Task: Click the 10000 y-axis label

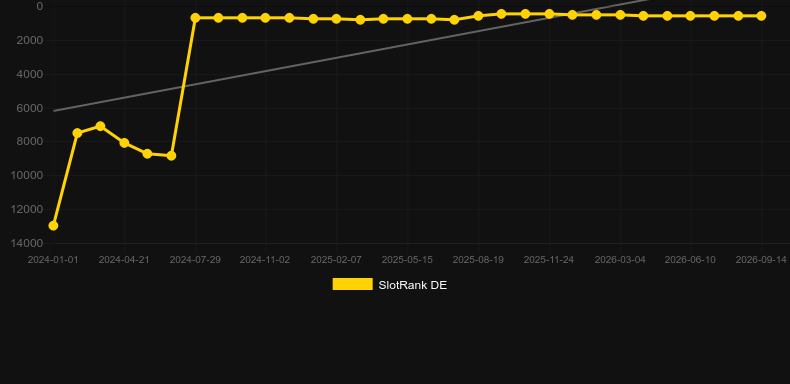Action: coord(27,175)
